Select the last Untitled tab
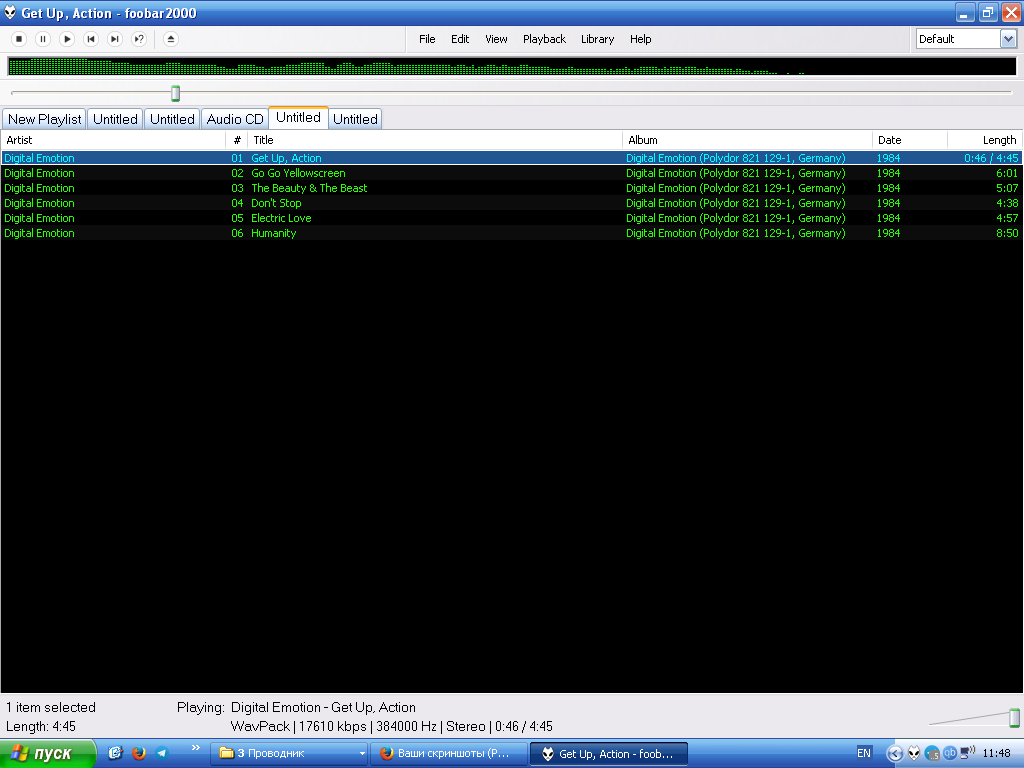1024x768 pixels. [355, 119]
